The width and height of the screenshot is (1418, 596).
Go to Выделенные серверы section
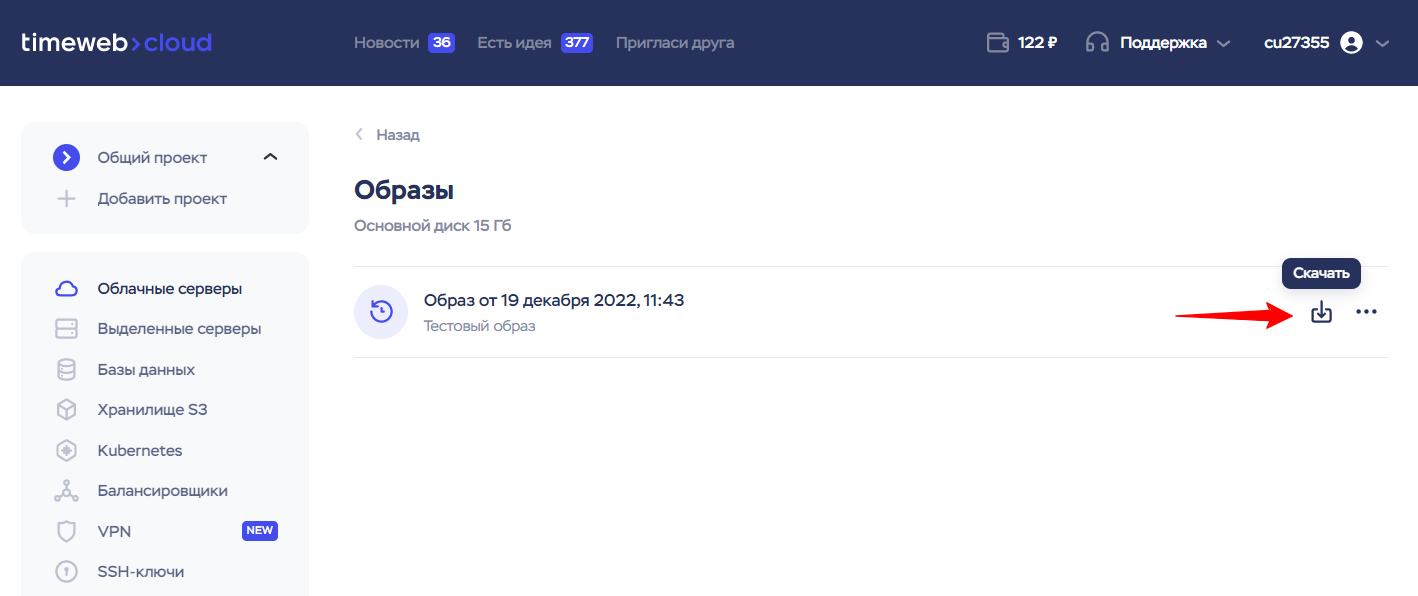tap(179, 329)
